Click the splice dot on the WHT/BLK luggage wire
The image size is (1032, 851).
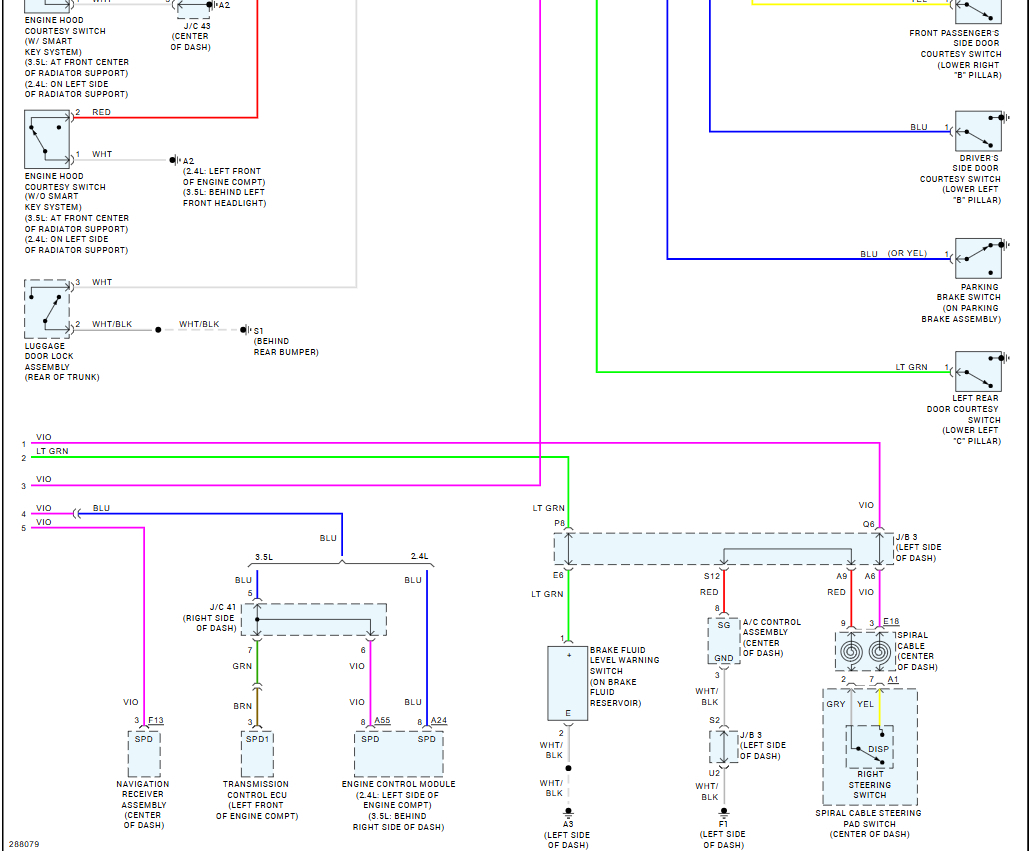pyautogui.click(x=158, y=330)
